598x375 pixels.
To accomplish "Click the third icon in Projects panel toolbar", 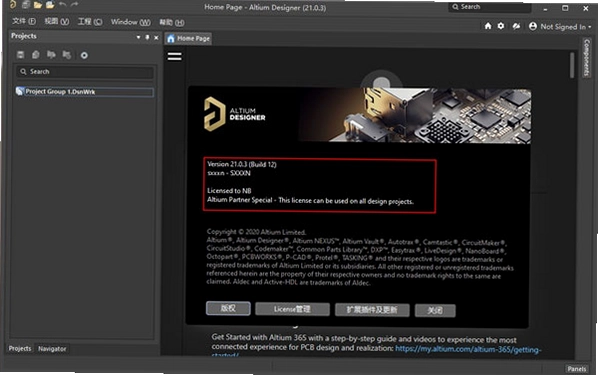I will pyautogui.click(x=51, y=55).
